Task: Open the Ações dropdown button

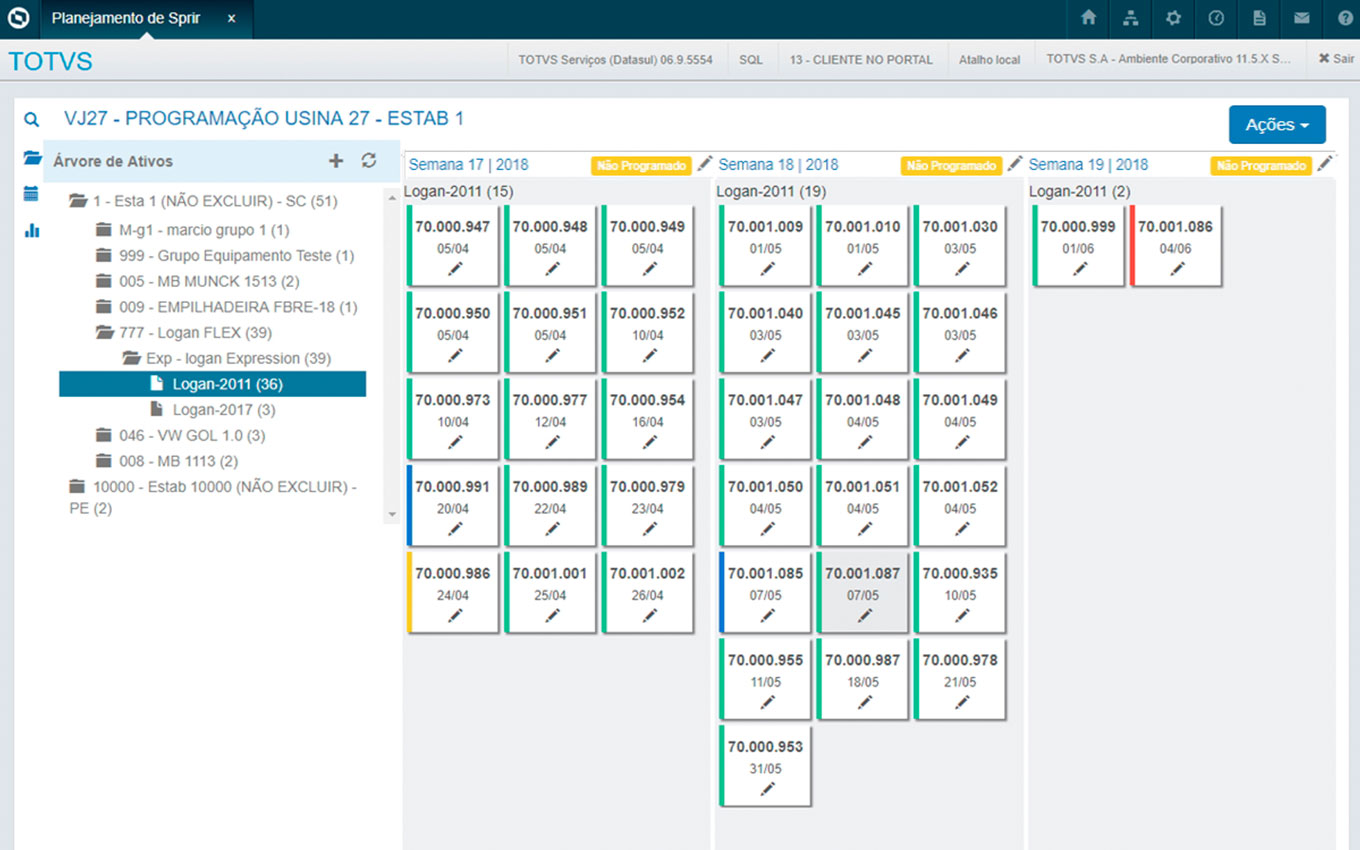Action: tap(1276, 125)
